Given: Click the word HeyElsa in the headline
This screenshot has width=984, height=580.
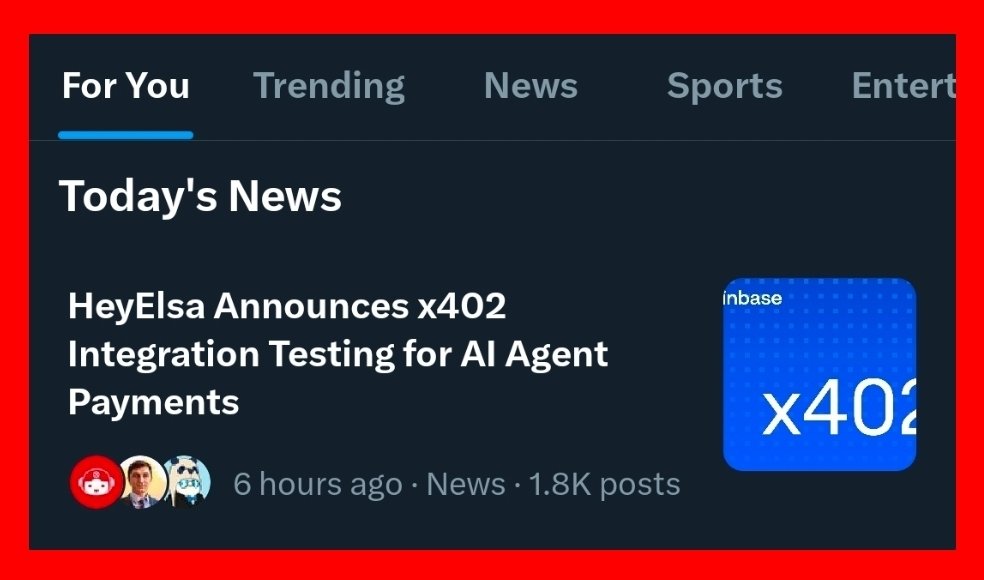Looking at the screenshot, I should tap(136, 306).
